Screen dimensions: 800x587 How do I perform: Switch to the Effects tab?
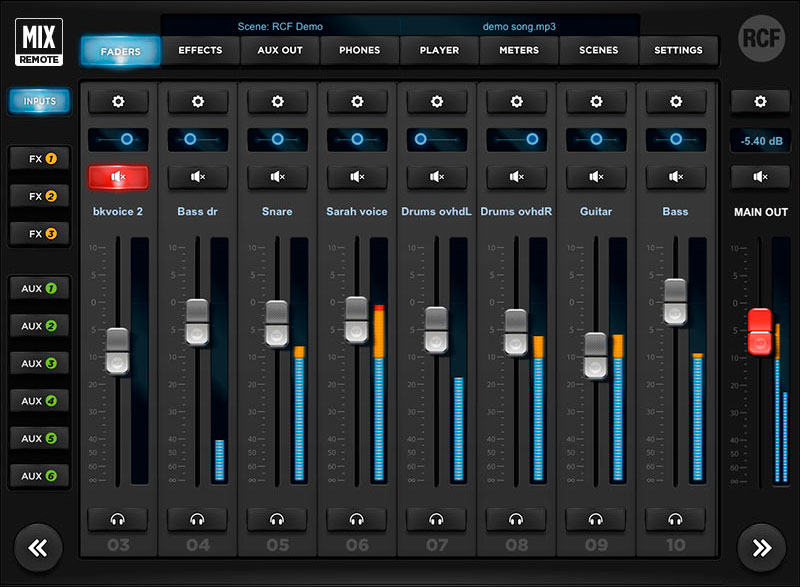pos(200,50)
